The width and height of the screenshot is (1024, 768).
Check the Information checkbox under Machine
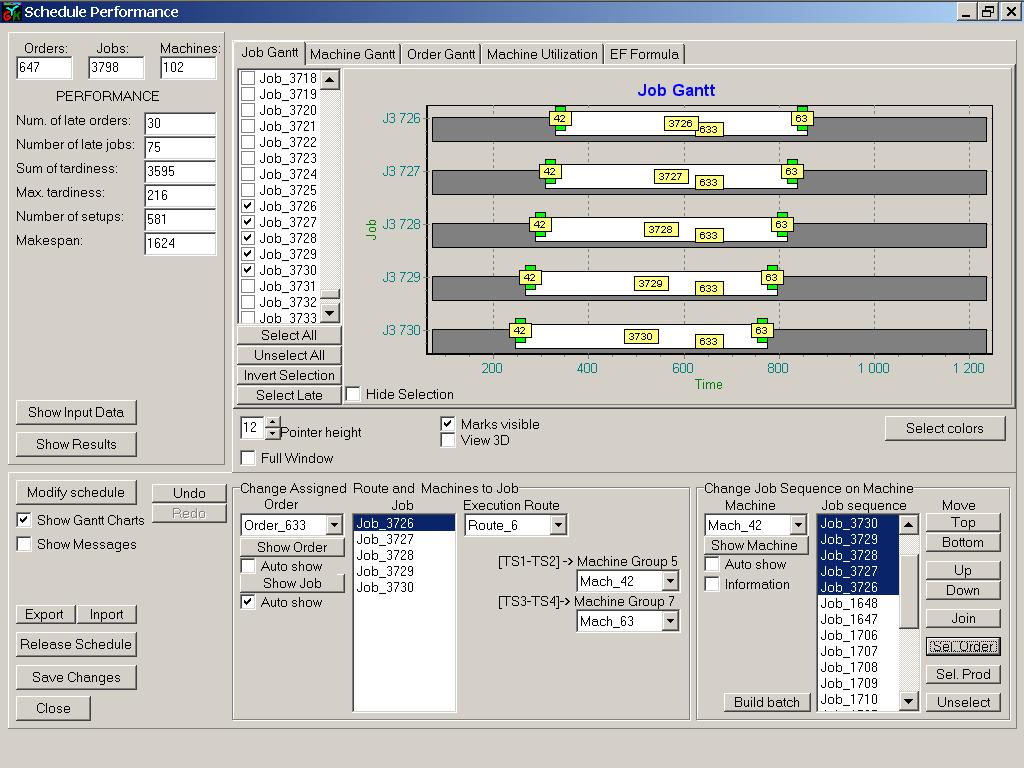pos(712,584)
